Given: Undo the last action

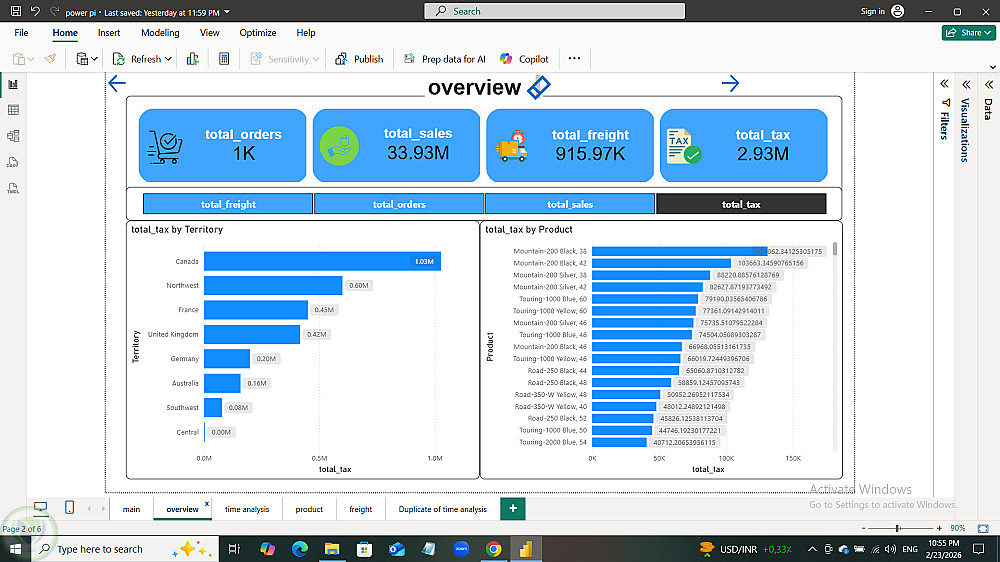Looking at the screenshot, I should click(x=35, y=11).
